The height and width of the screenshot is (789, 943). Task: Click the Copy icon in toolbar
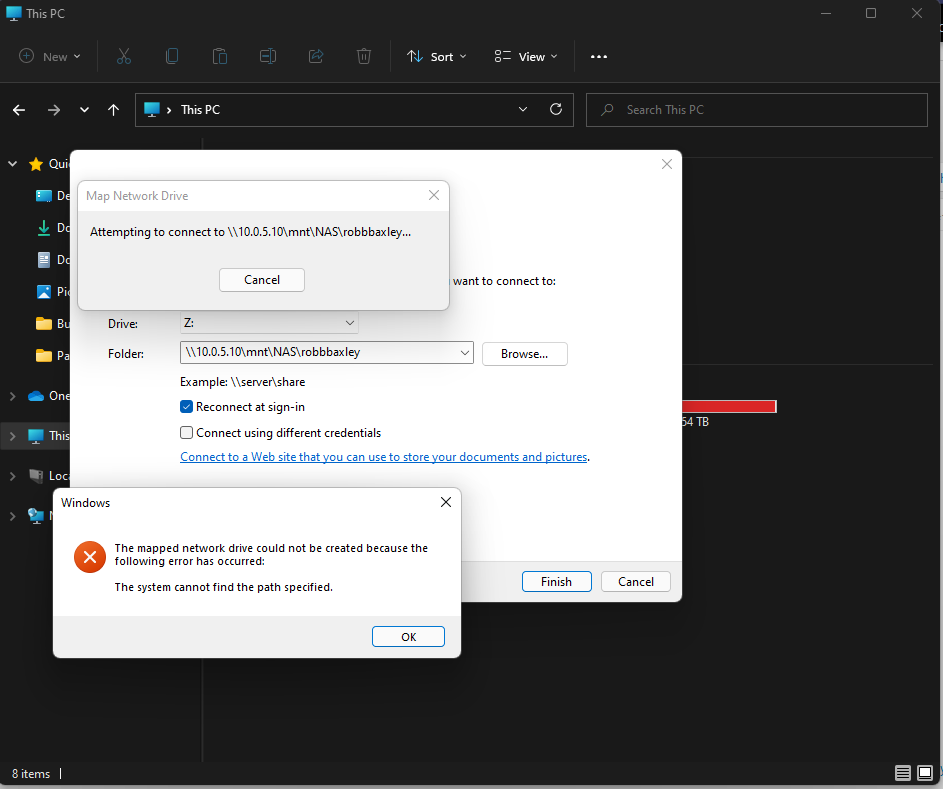pyautogui.click(x=172, y=57)
